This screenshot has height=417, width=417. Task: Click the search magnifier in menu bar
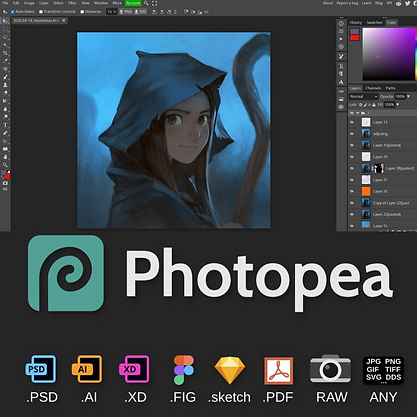[146, 3]
